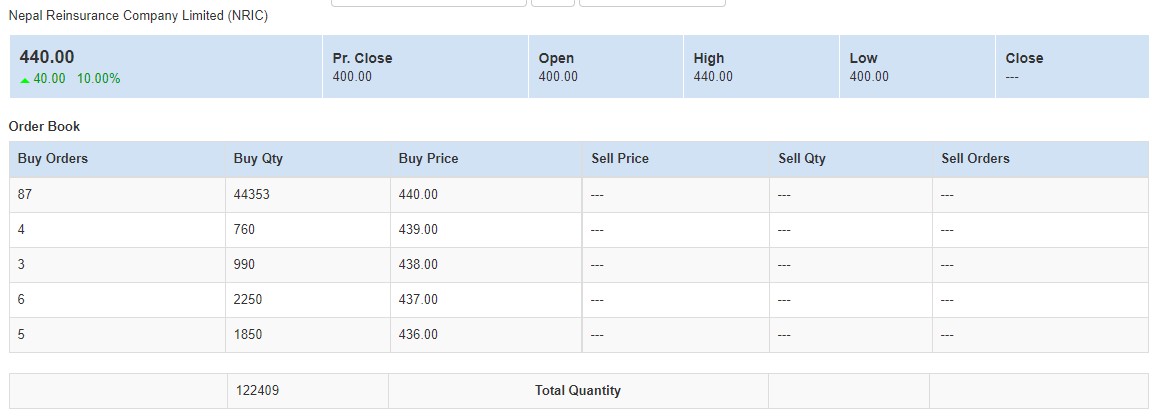Click the Sell Qty column header
The width and height of the screenshot is (1163, 417).
pyautogui.click(x=802, y=159)
